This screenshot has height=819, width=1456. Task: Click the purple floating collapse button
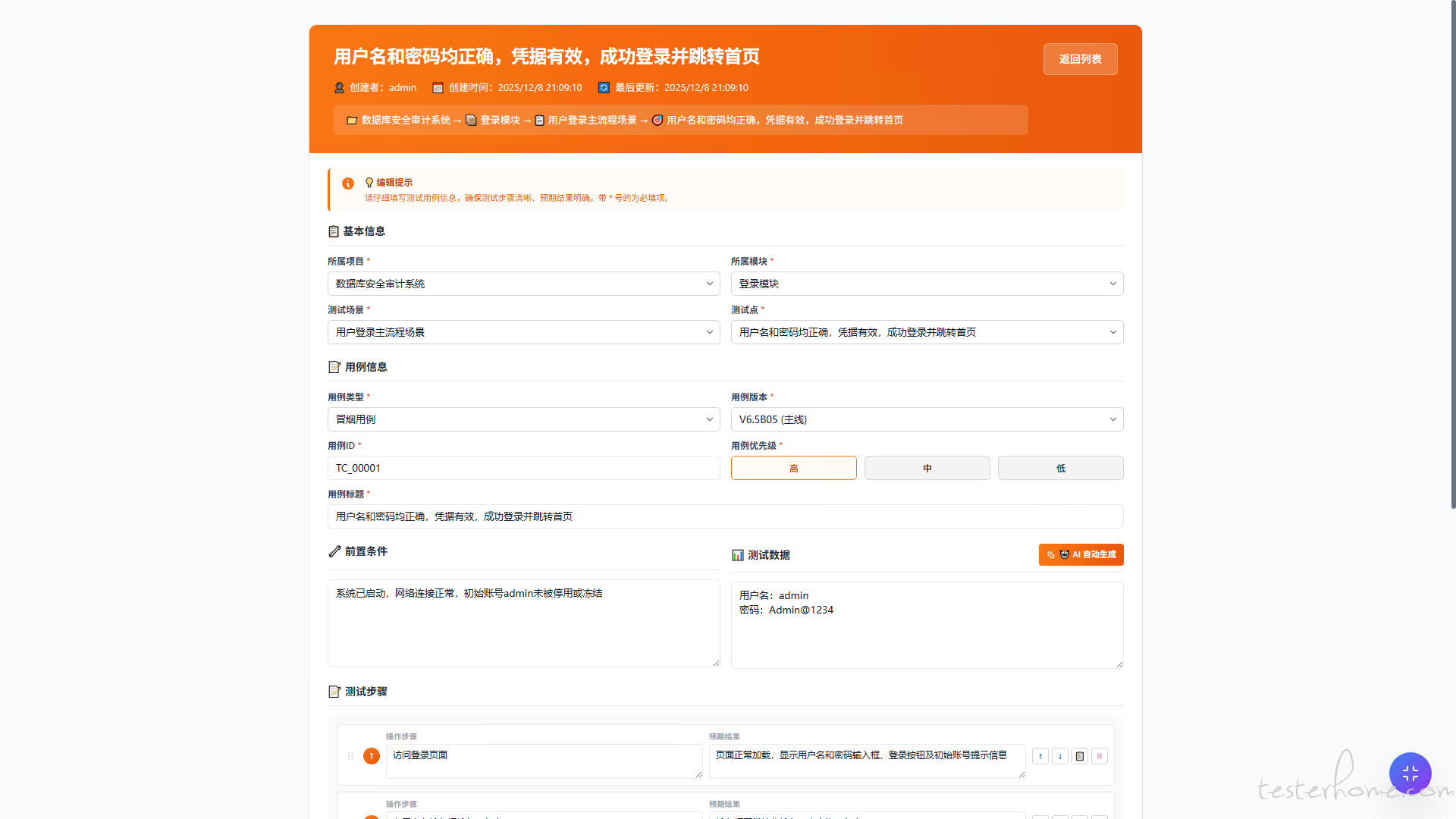pyautogui.click(x=1410, y=773)
